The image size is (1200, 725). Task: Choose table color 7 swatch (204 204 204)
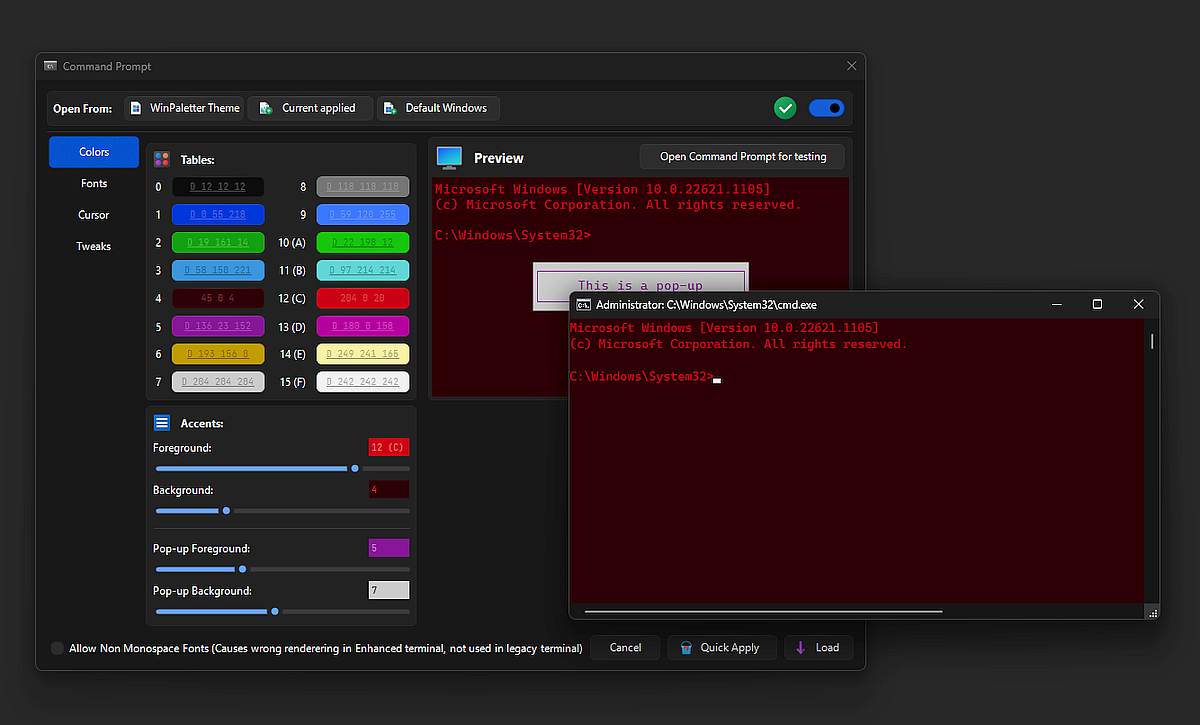(x=218, y=382)
